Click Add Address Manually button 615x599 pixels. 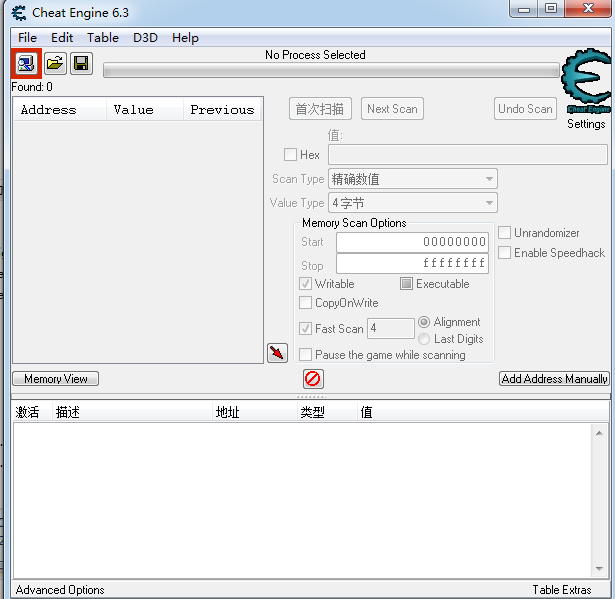click(x=555, y=379)
